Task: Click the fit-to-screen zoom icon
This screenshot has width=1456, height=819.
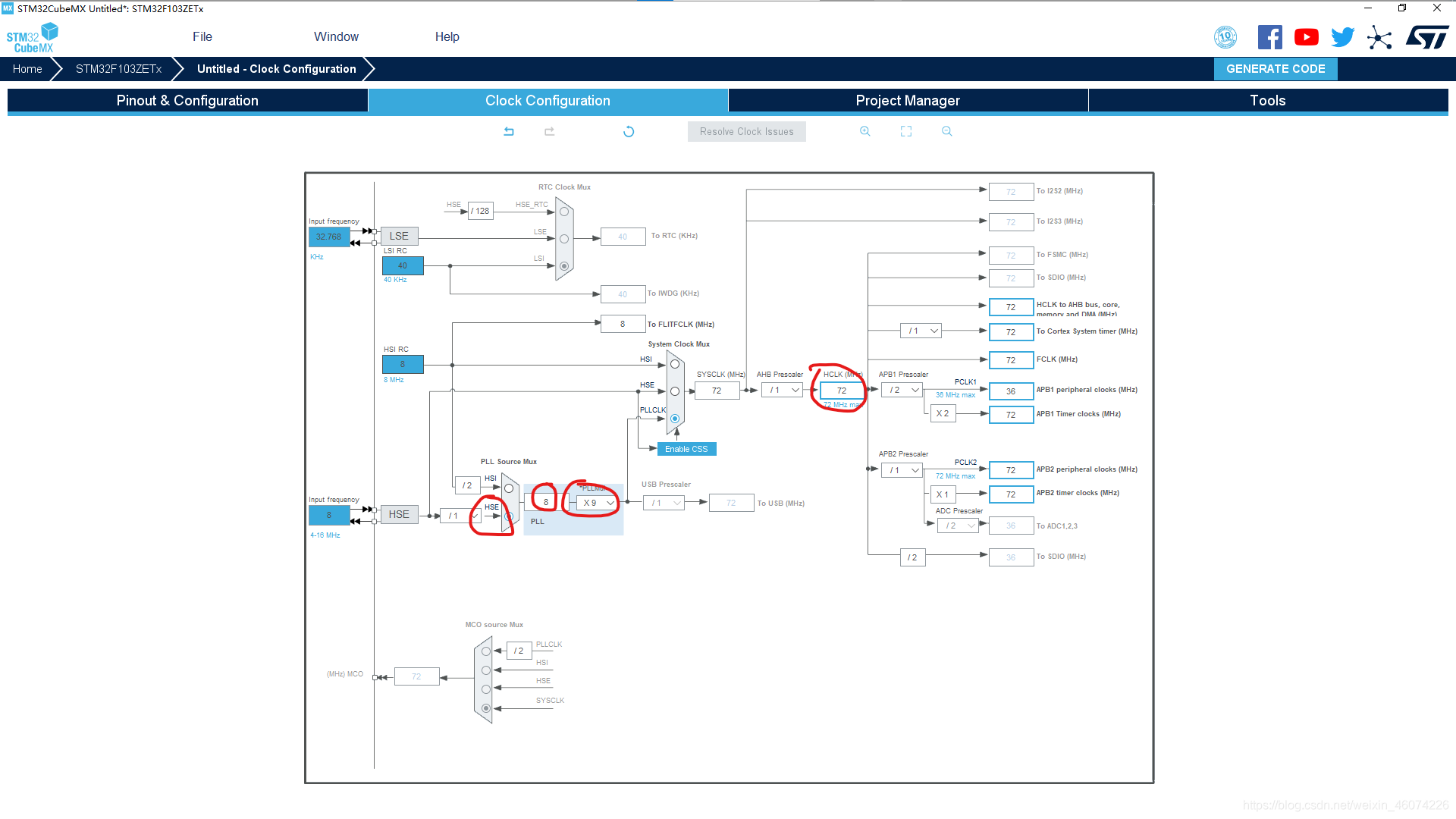Action: [x=906, y=131]
